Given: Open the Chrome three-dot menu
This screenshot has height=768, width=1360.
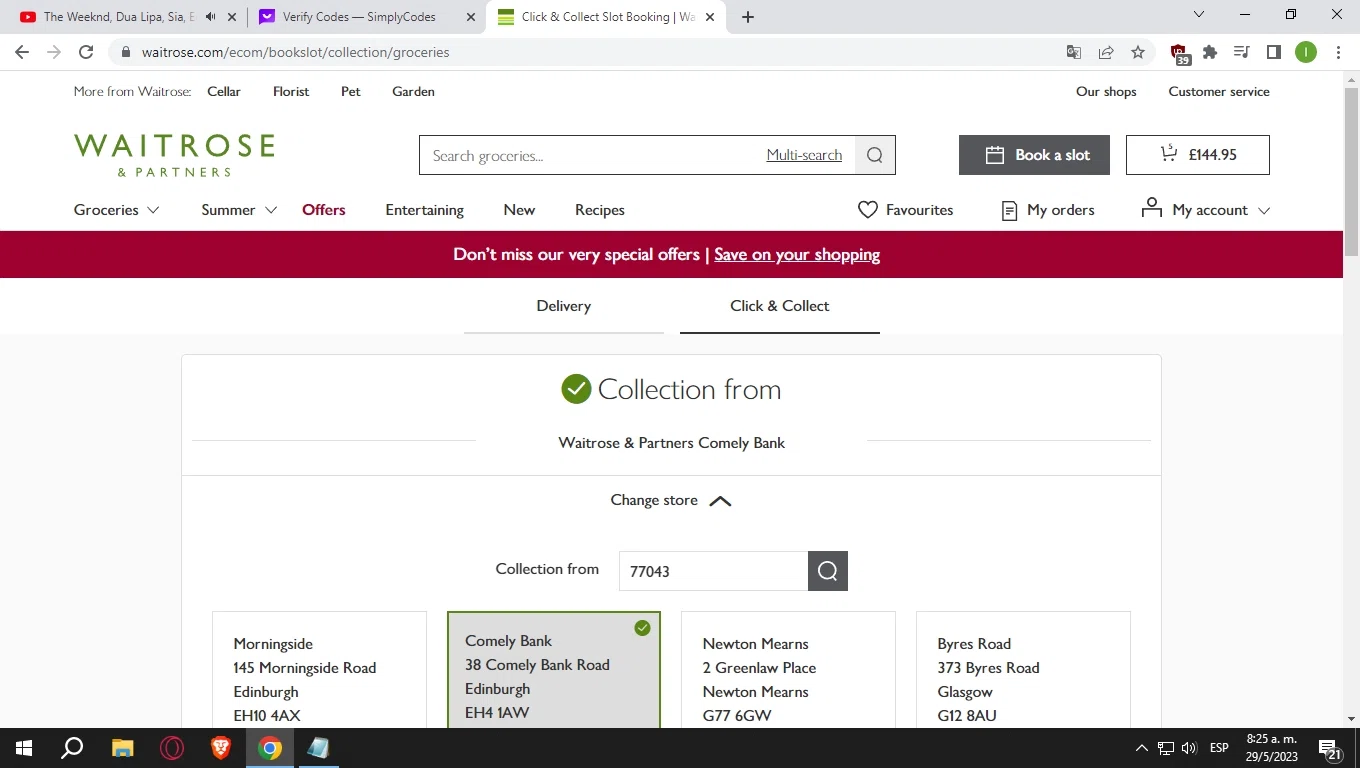Looking at the screenshot, I should click(1338, 52).
